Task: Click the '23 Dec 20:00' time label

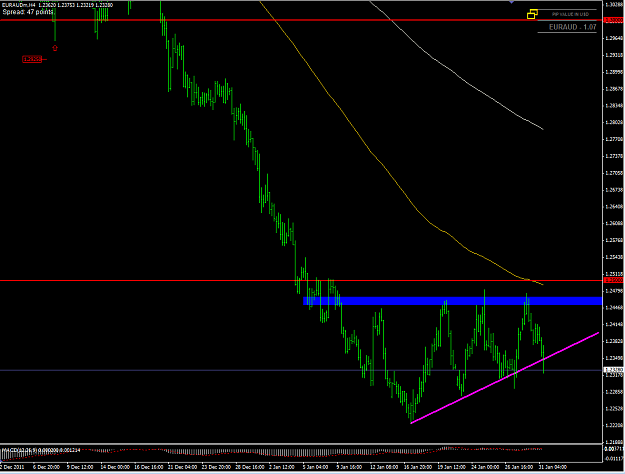Action: [x=216, y=467]
